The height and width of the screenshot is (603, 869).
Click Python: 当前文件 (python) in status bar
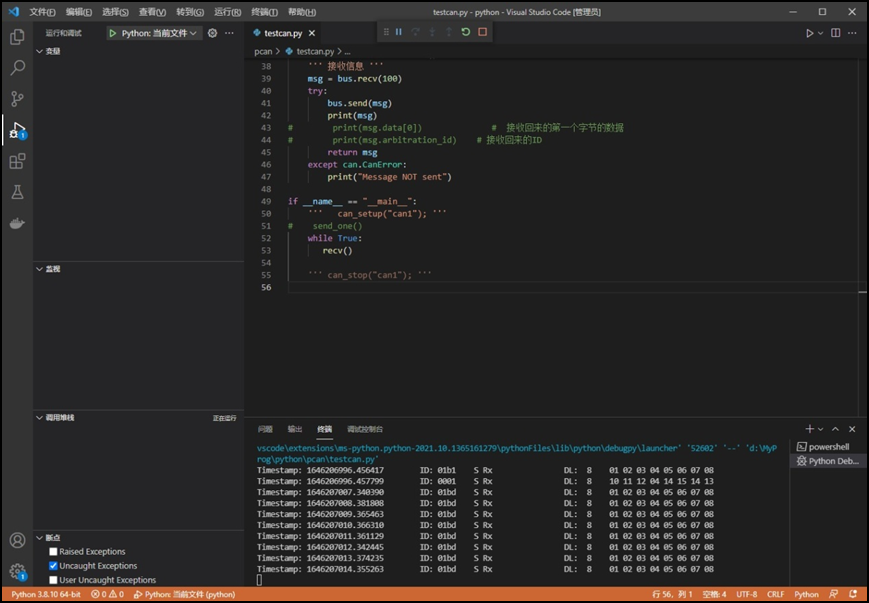point(185,595)
